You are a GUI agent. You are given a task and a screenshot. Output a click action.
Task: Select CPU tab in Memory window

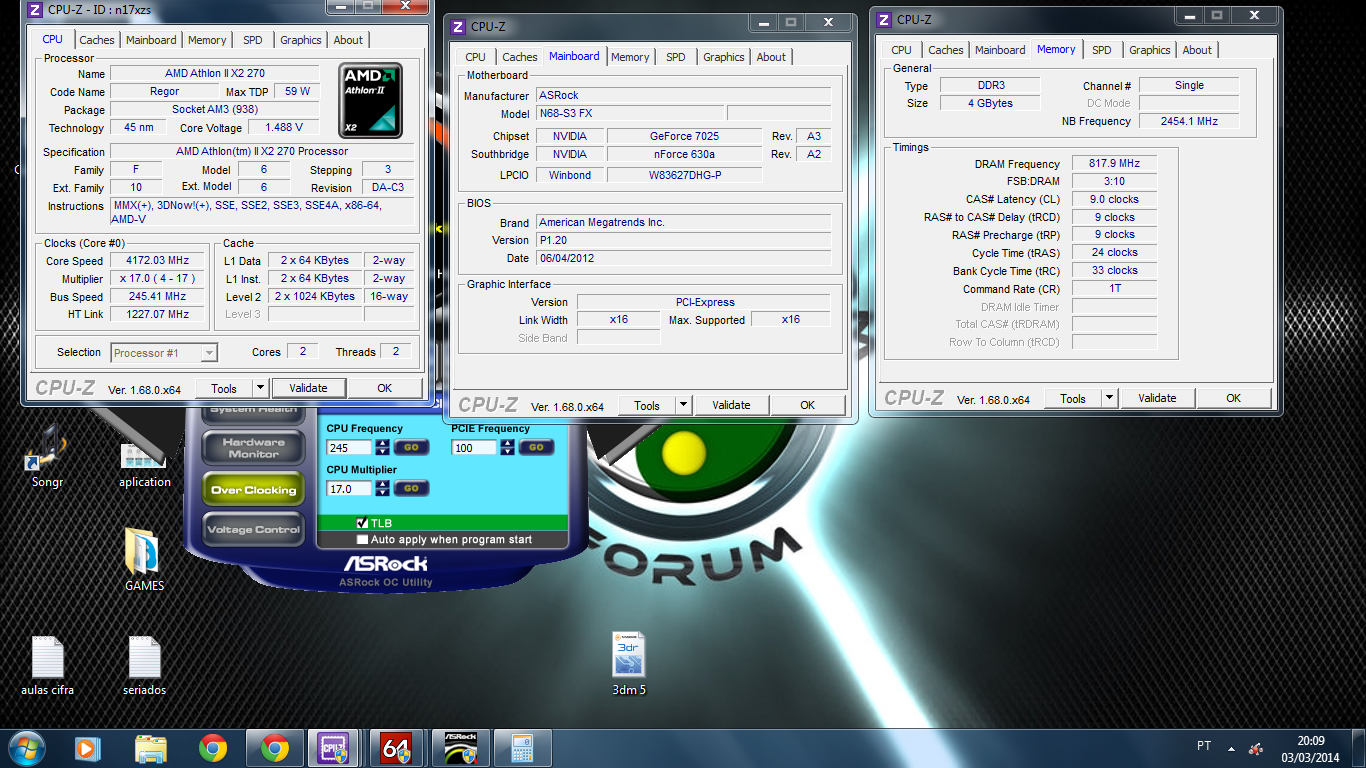(x=901, y=50)
